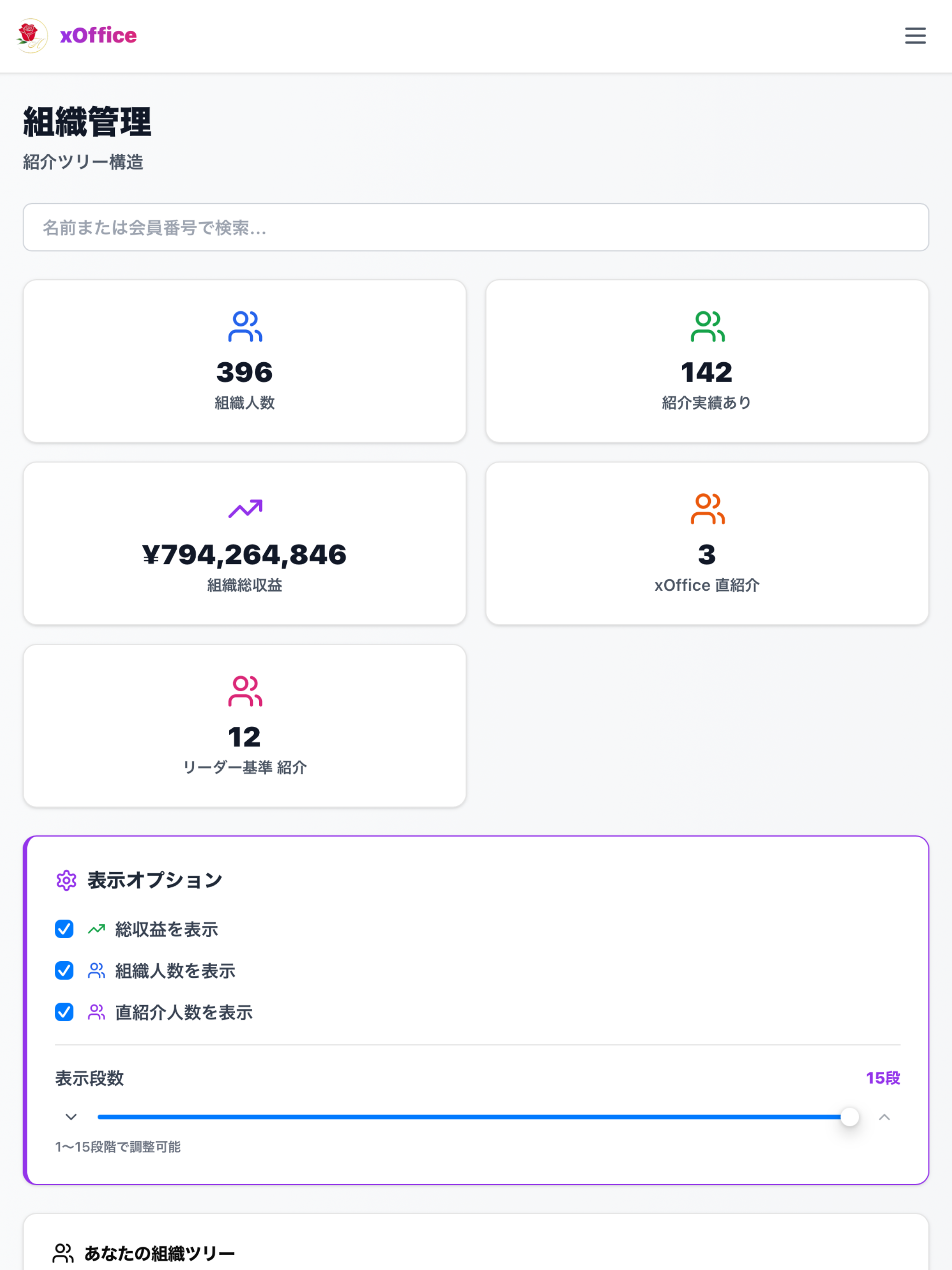Click the blue people icon above 396
Screen dimensions: 952x1270
(245, 327)
